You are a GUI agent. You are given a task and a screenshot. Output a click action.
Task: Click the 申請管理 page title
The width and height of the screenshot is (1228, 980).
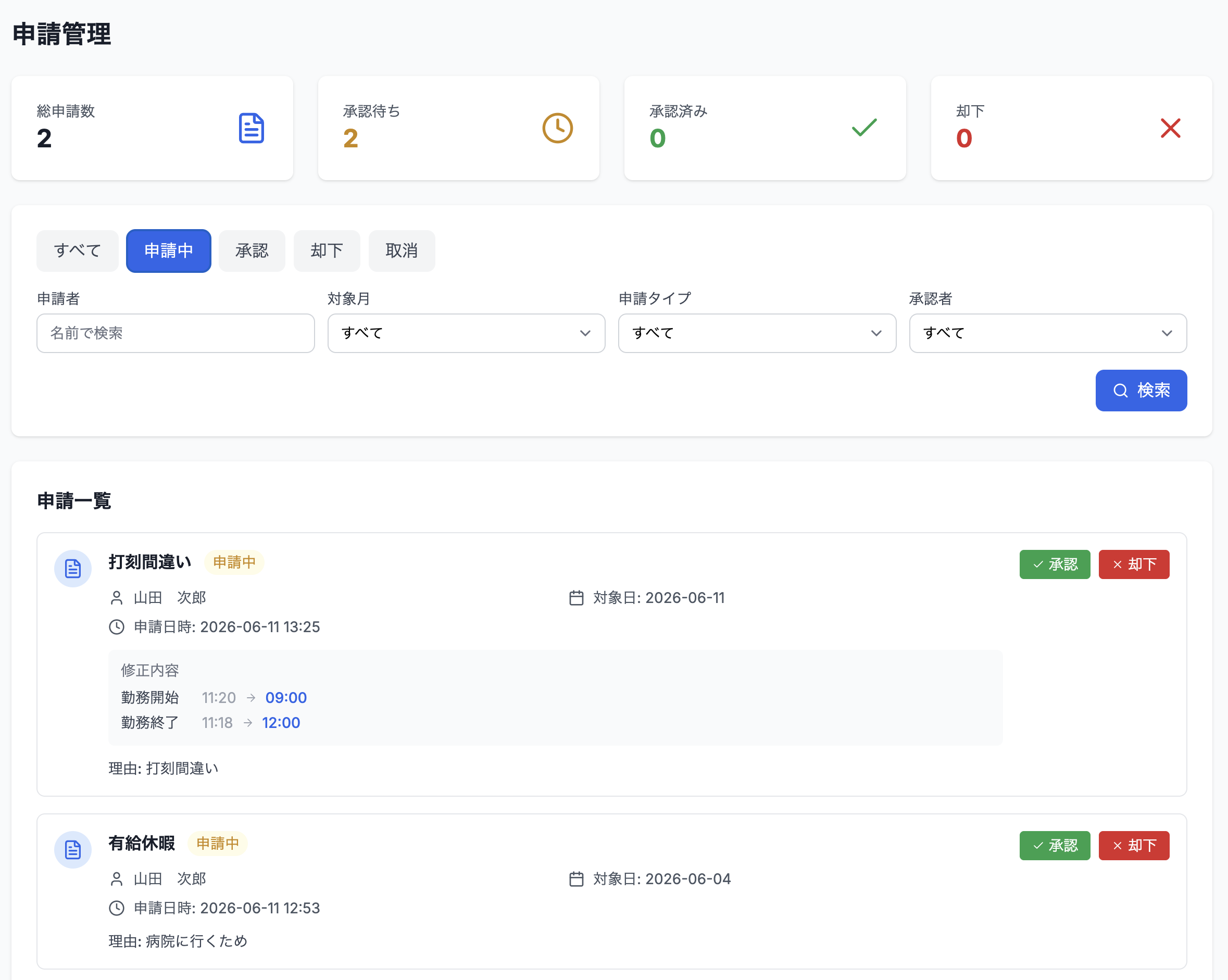(x=61, y=34)
